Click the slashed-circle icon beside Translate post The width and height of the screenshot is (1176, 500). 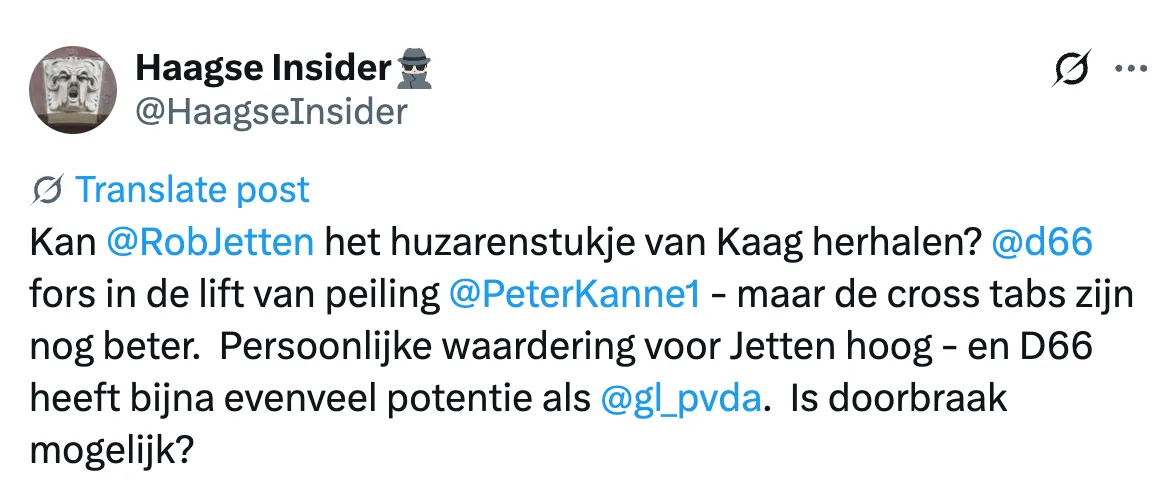(46, 190)
